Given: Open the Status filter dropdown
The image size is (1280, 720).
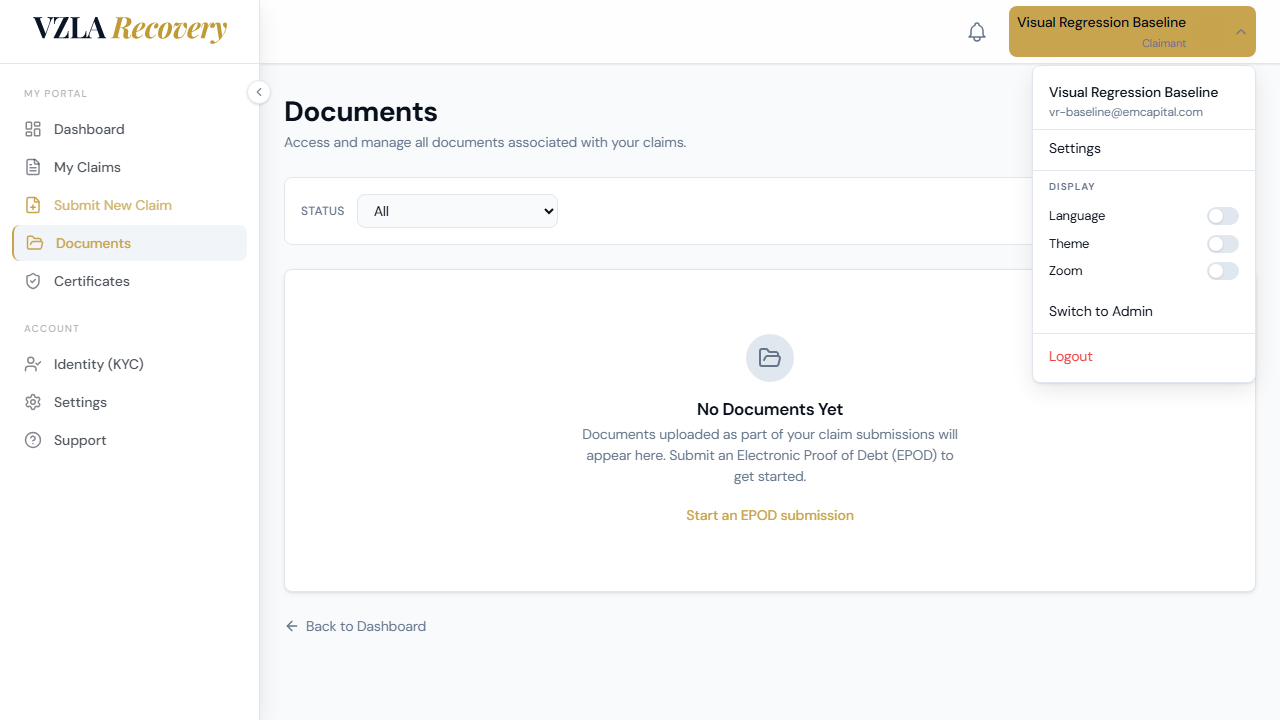Looking at the screenshot, I should click(457, 211).
